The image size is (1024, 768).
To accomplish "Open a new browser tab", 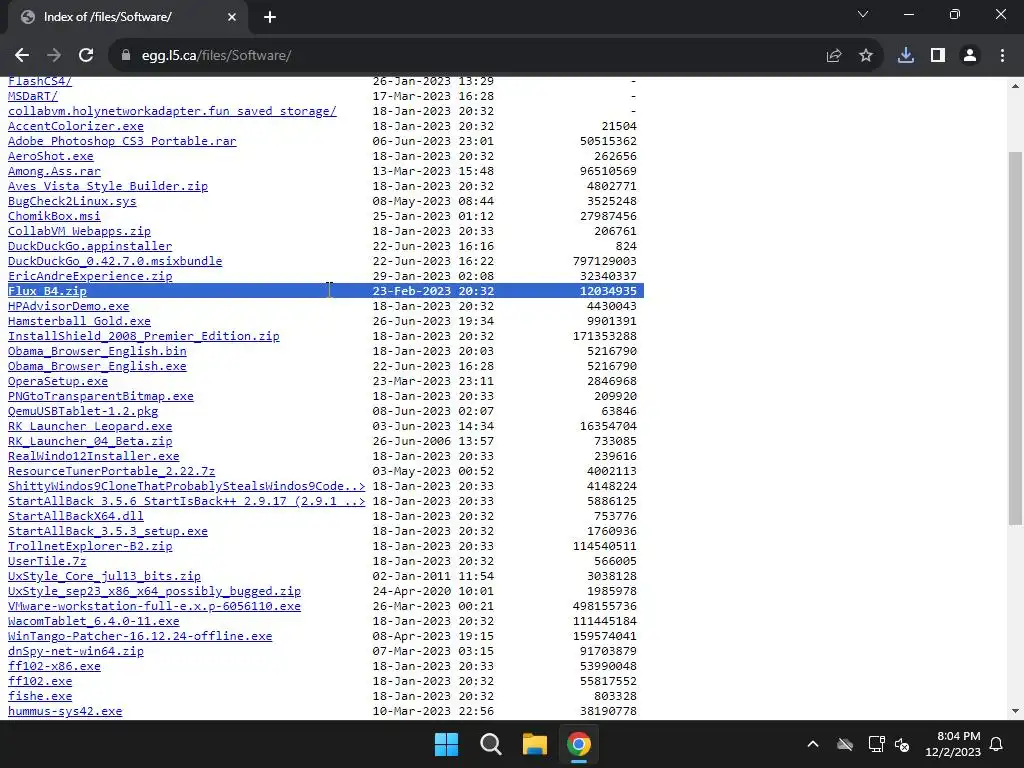I will (270, 17).
